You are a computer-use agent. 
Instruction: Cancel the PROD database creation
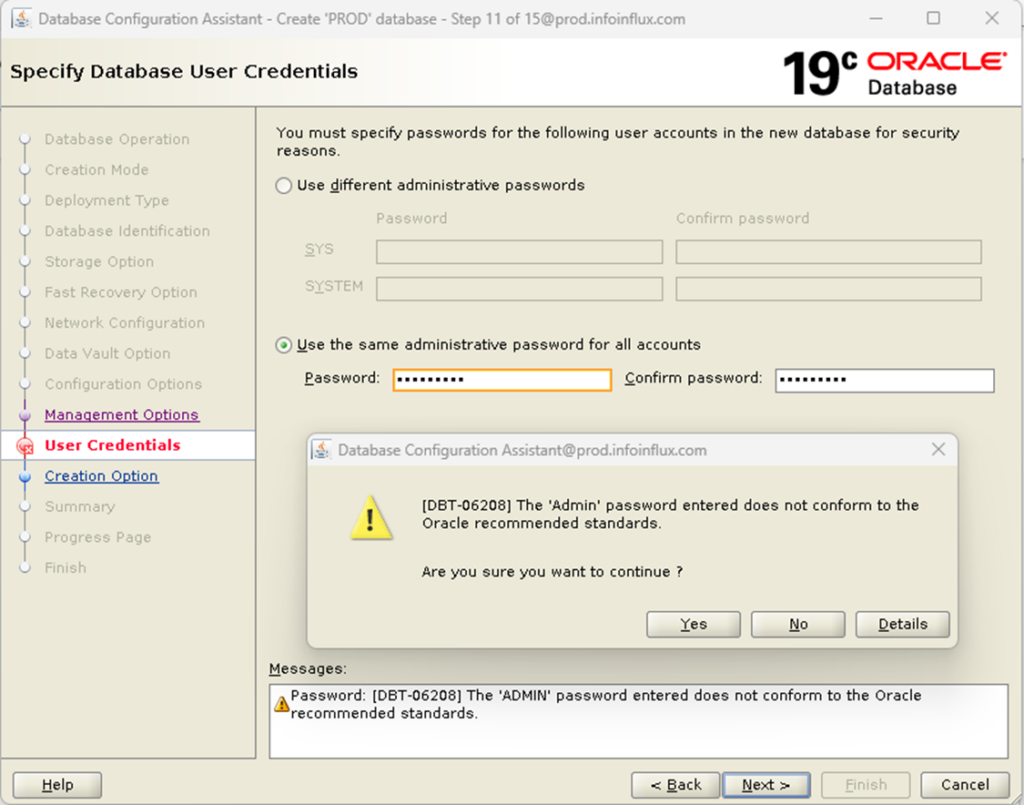[963, 784]
